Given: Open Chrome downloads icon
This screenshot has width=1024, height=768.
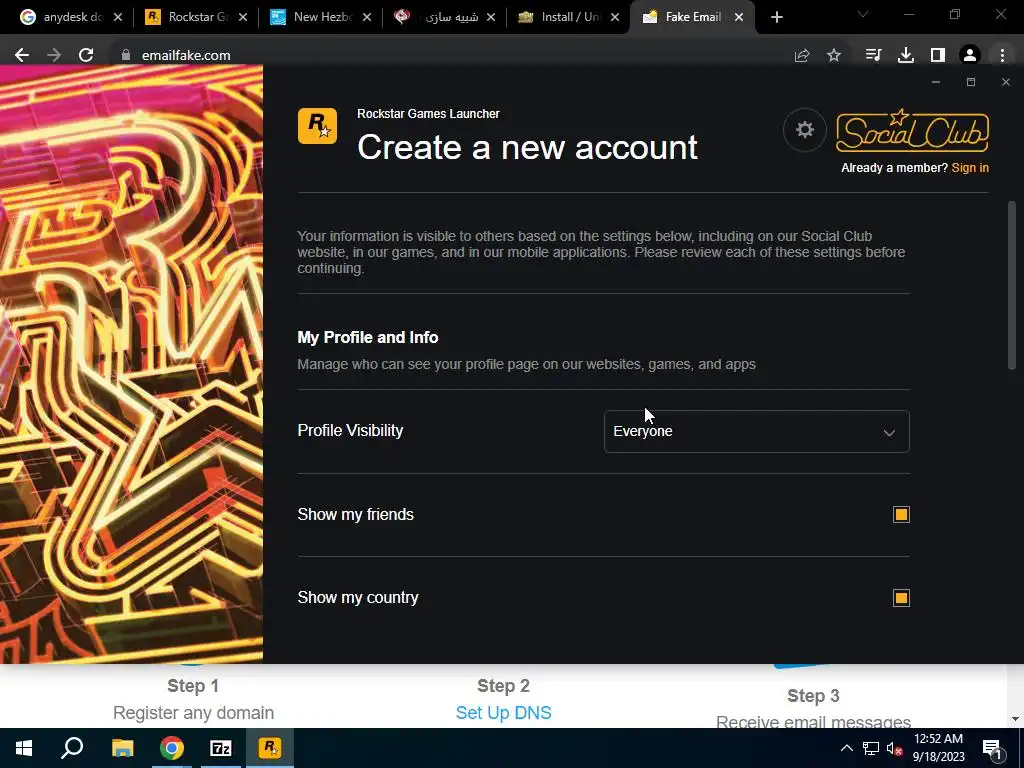Looking at the screenshot, I should pos(906,56).
